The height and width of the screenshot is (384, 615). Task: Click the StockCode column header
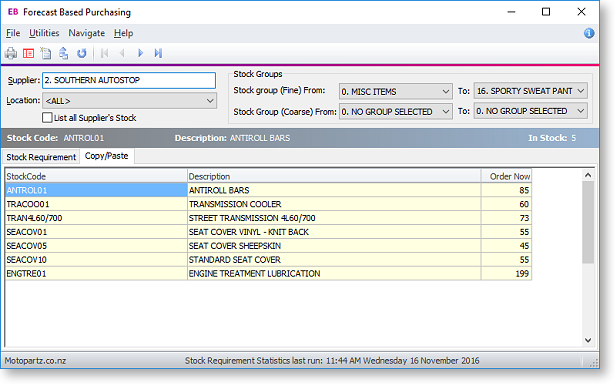[x=96, y=176]
